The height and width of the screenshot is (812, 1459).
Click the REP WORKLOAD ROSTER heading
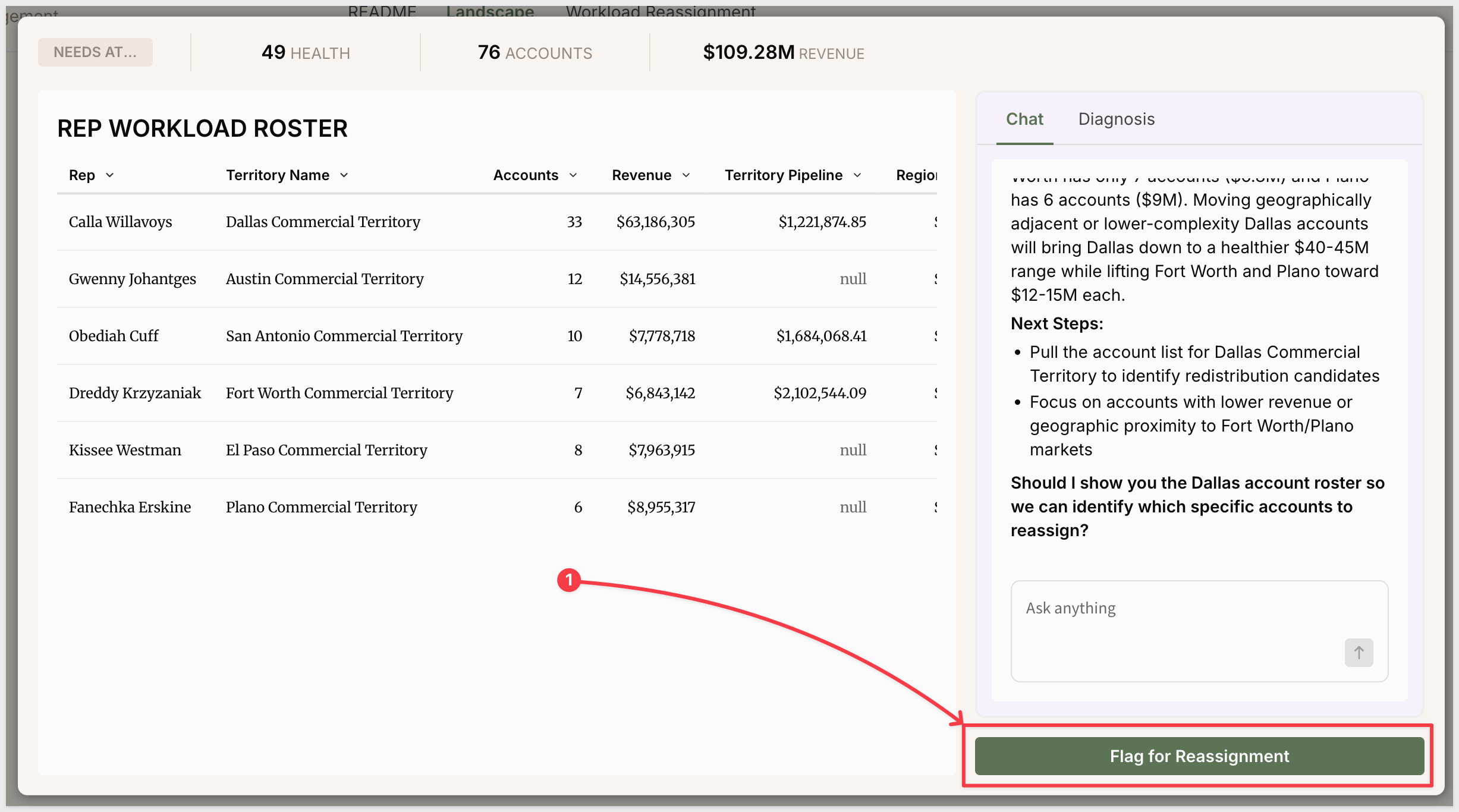202,128
